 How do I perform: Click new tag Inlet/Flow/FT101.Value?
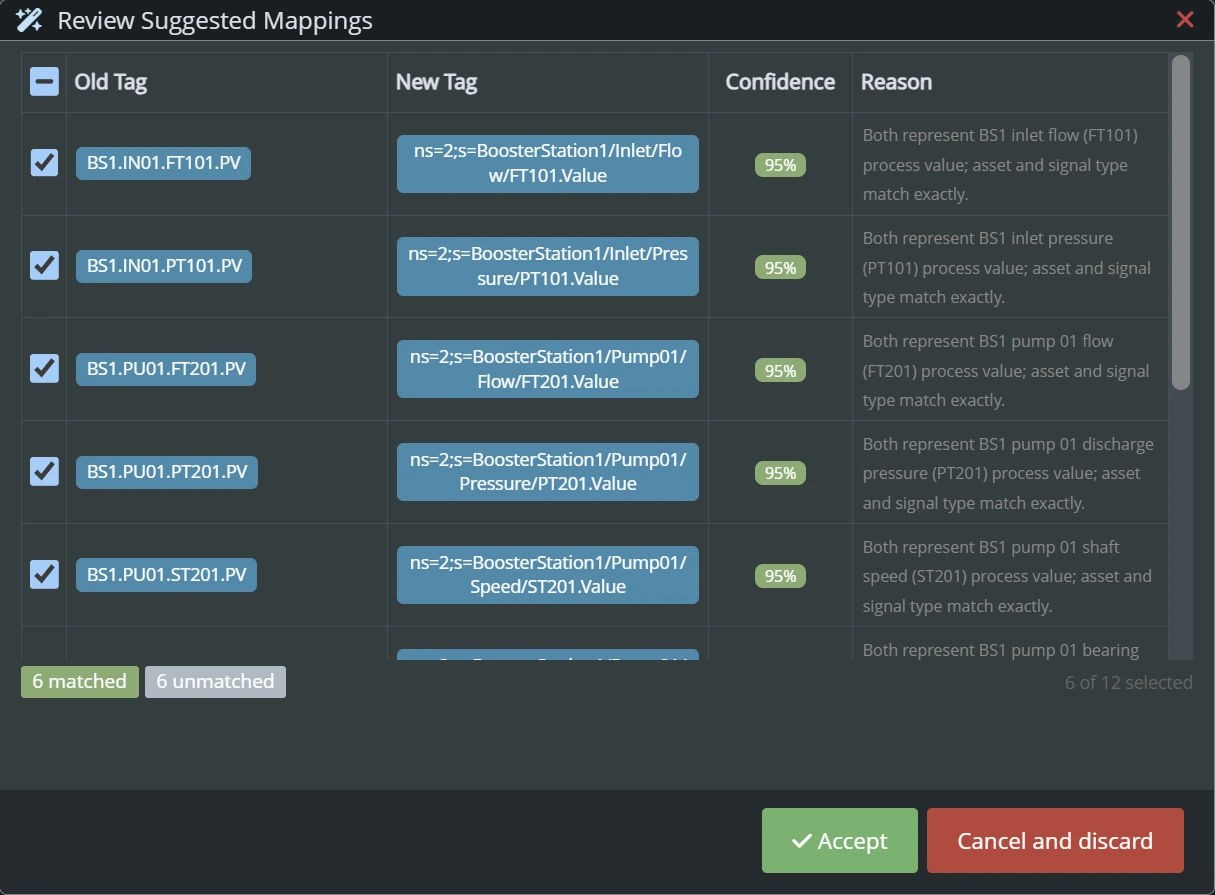pyautogui.click(x=548, y=164)
